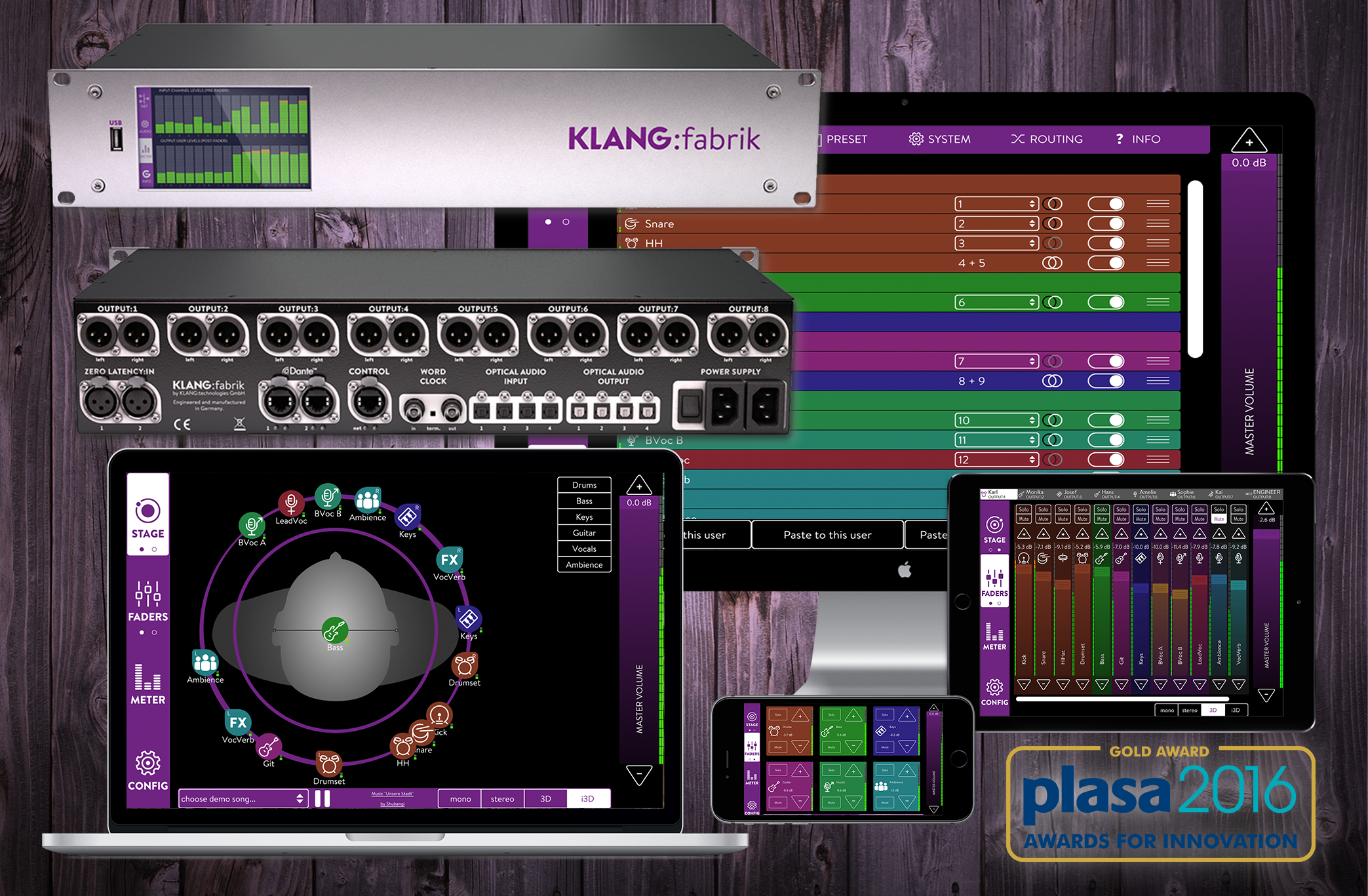Image resolution: width=1368 pixels, height=896 pixels.
Task: Click the Kick channel plus triangle on iPad
Action: click(x=1023, y=534)
